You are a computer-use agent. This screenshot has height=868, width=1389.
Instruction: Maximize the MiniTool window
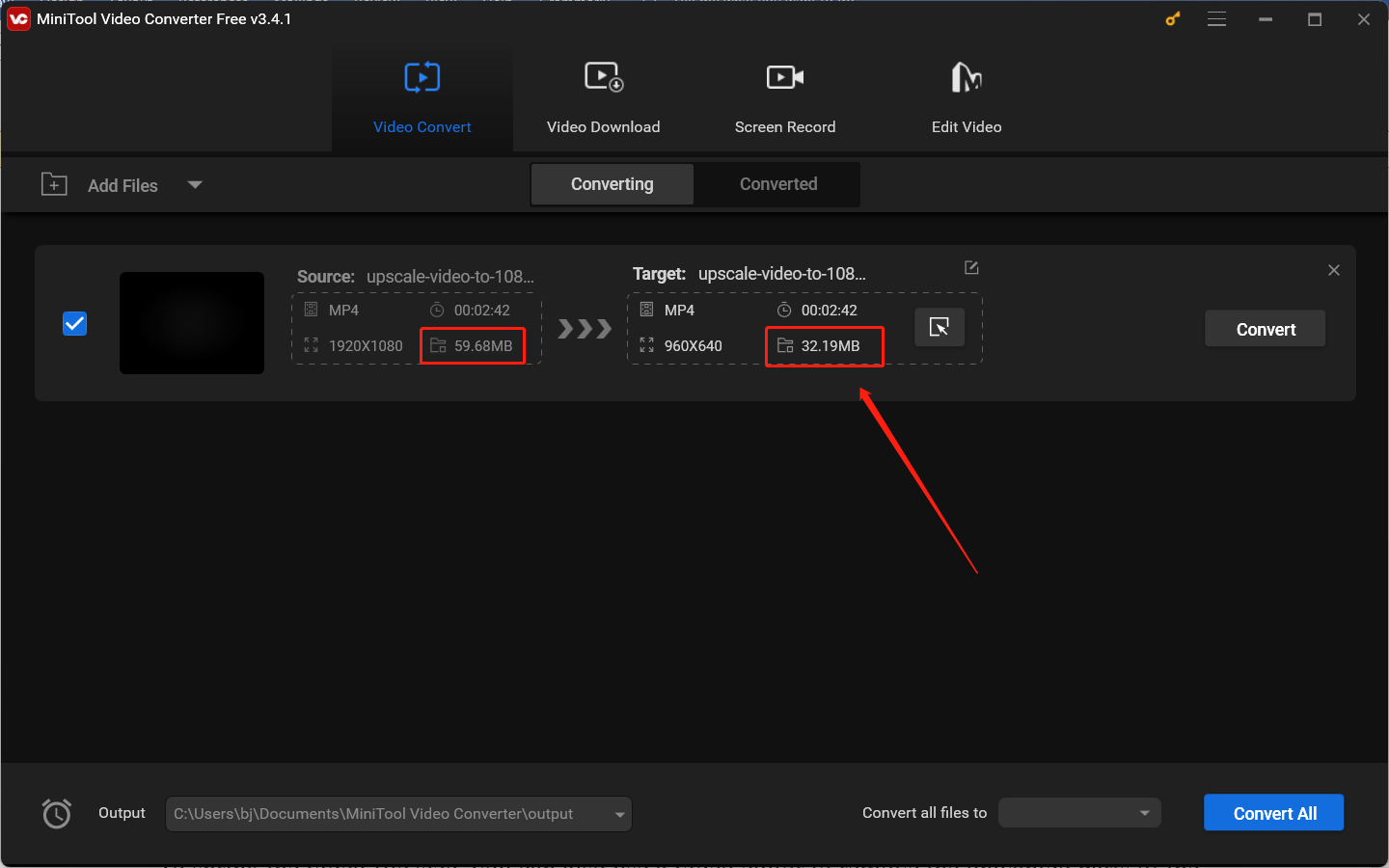tap(1315, 19)
